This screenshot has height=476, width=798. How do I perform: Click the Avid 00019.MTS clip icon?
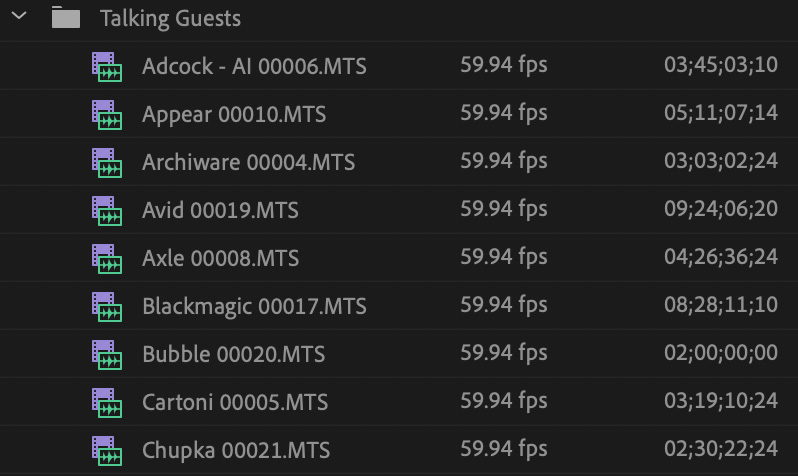click(x=107, y=210)
